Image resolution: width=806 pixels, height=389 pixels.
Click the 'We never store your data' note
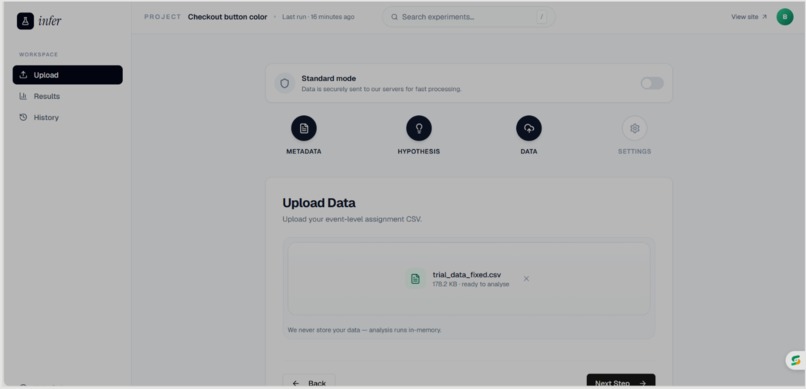pyautogui.click(x=364, y=330)
